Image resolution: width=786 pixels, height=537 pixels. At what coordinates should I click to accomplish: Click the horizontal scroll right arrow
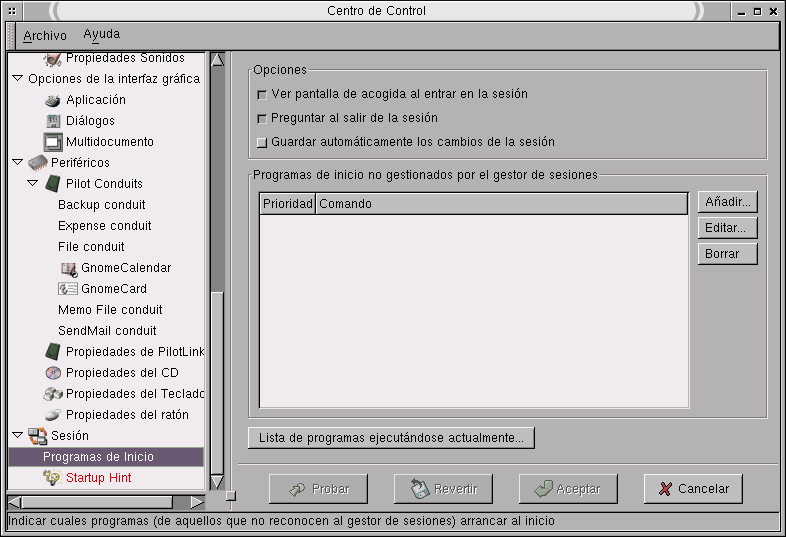[x=198, y=502]
